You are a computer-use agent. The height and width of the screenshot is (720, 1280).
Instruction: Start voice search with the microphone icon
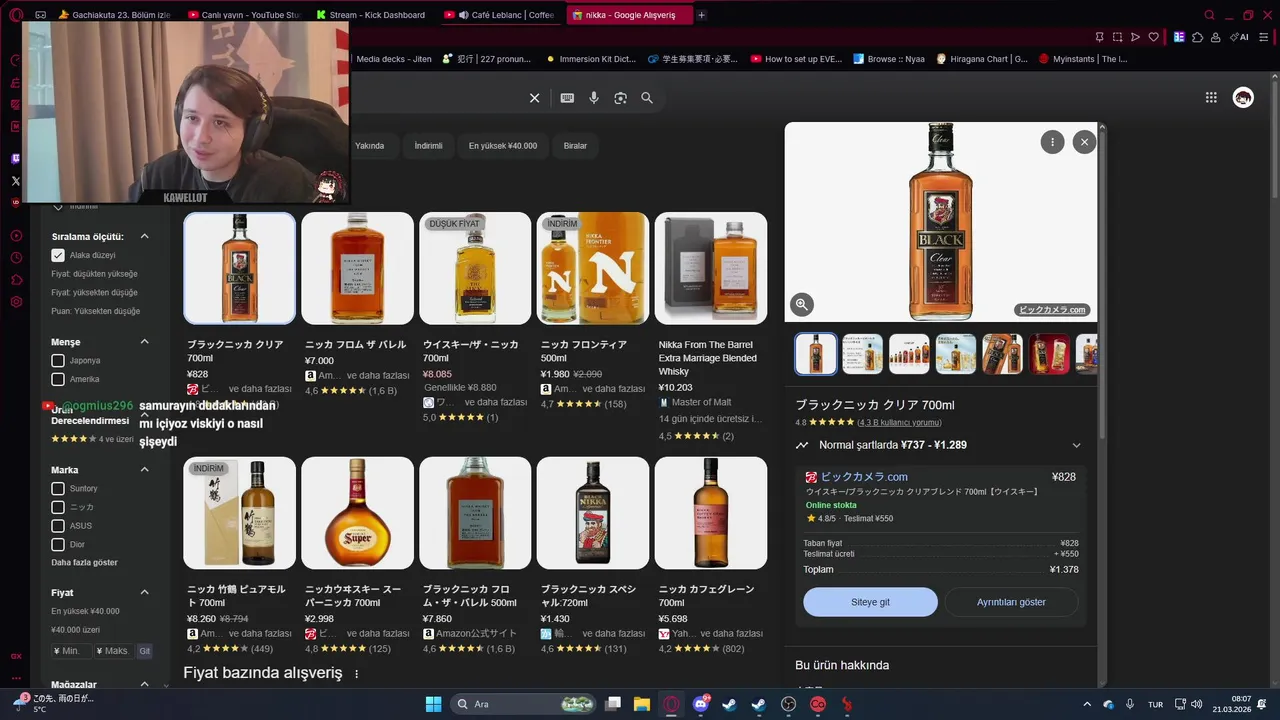pyautogui.click(x=594, y=98)
